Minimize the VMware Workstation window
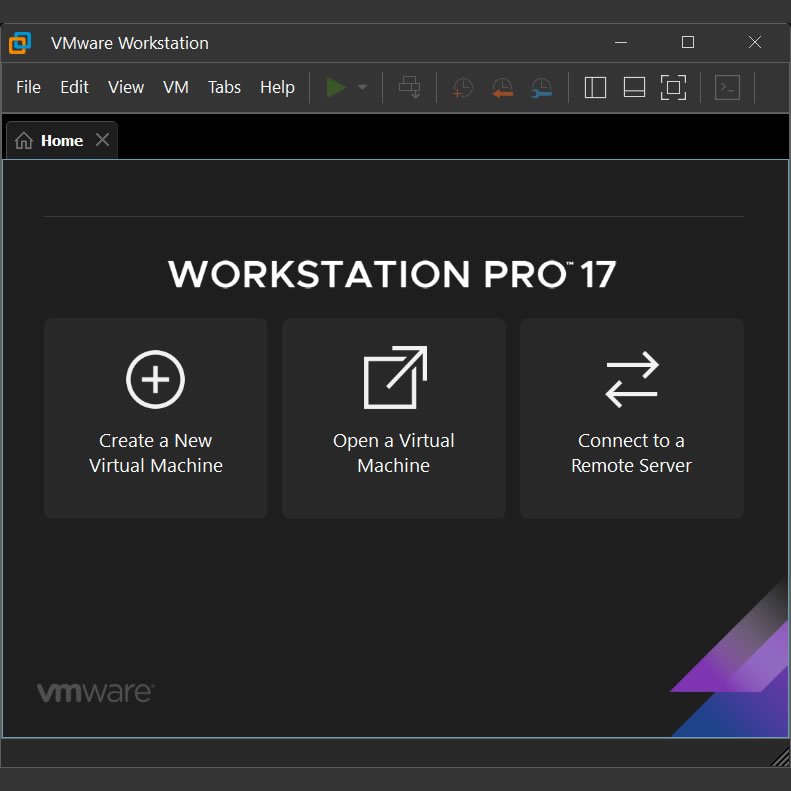 click(x=621, y=42)
